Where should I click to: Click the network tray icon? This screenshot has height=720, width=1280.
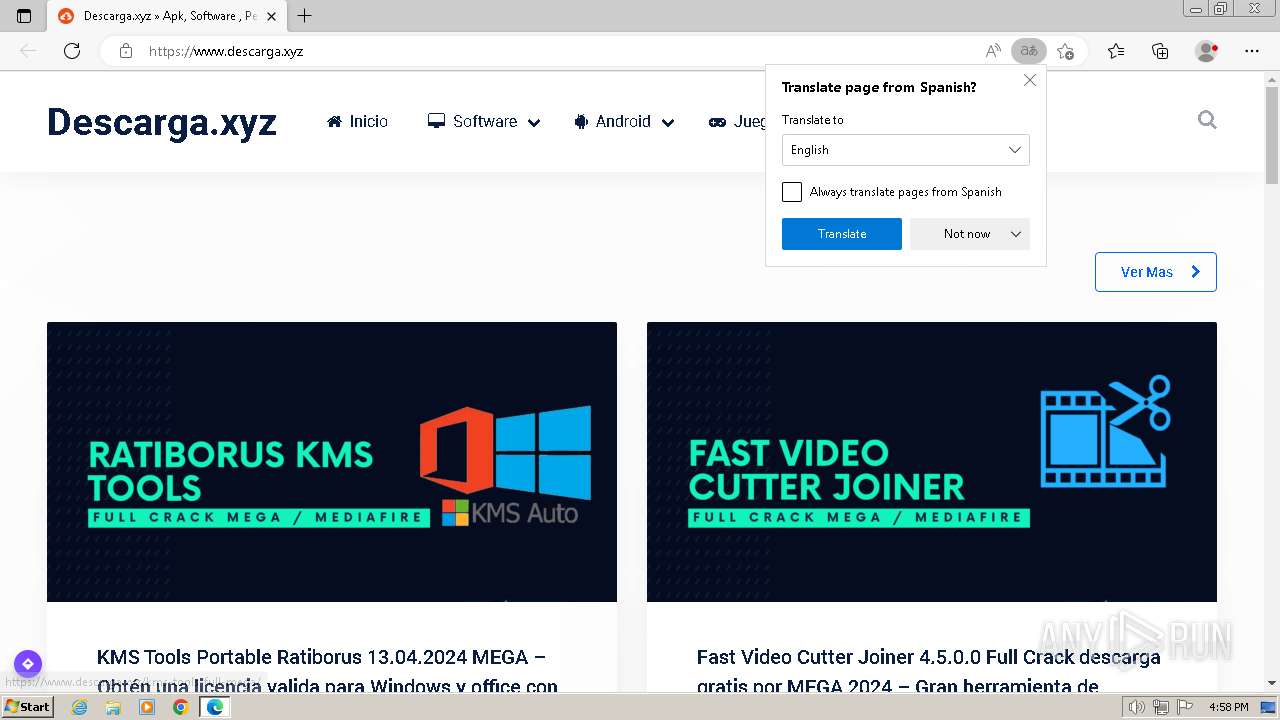click(1161, 707)
